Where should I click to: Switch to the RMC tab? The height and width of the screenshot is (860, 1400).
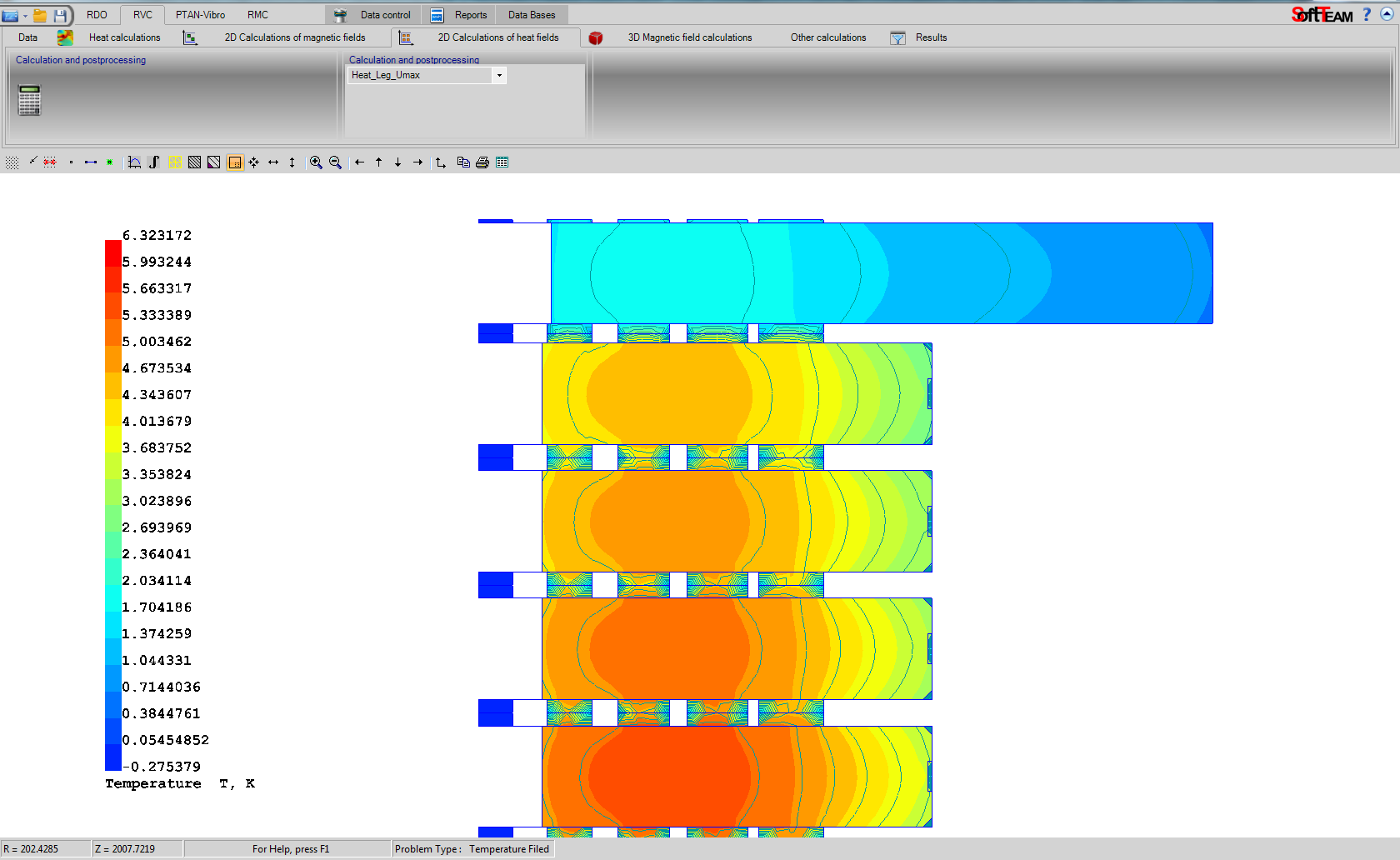pos(257,15)
